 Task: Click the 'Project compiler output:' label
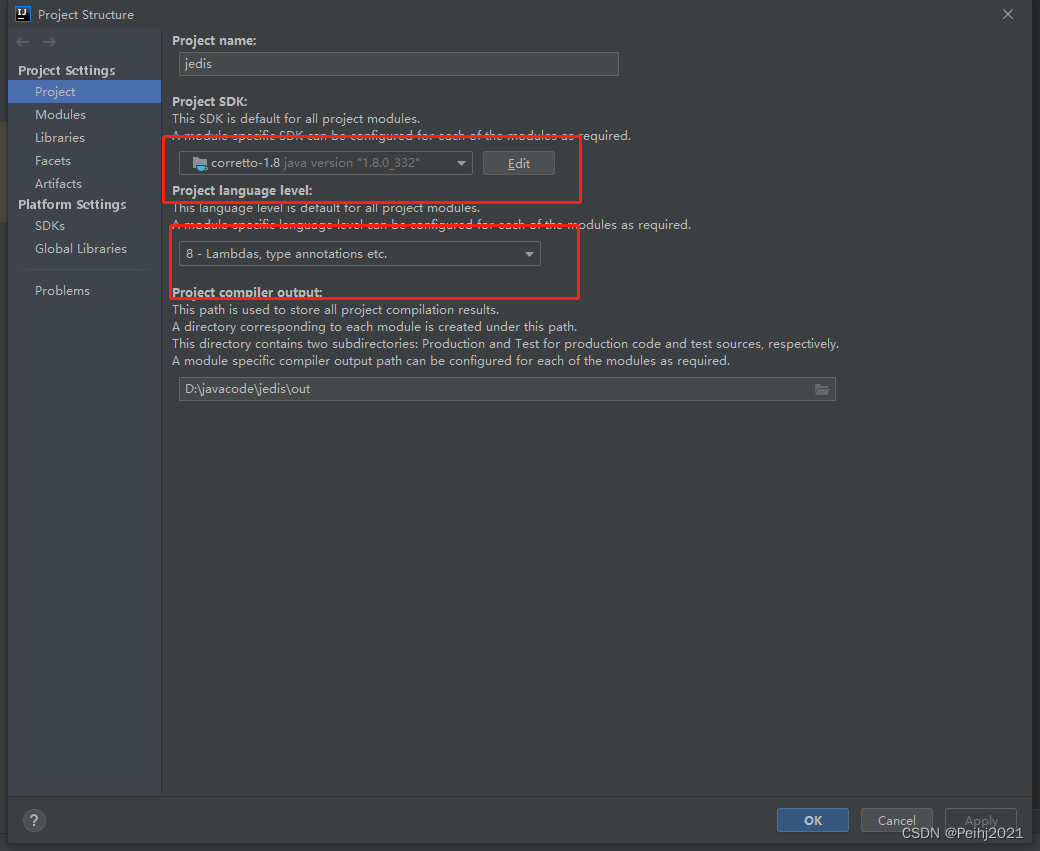point(247,293)
